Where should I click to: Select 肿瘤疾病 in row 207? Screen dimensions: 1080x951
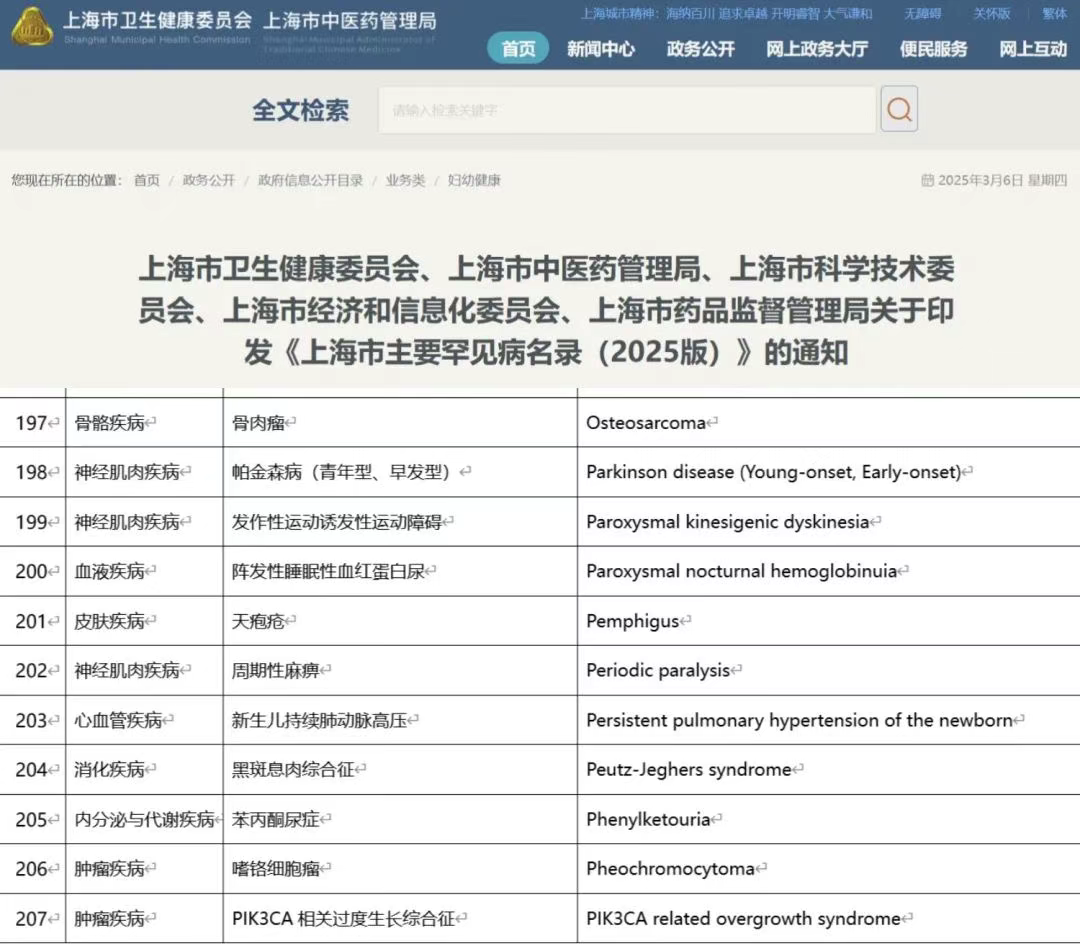coord(145,919)
